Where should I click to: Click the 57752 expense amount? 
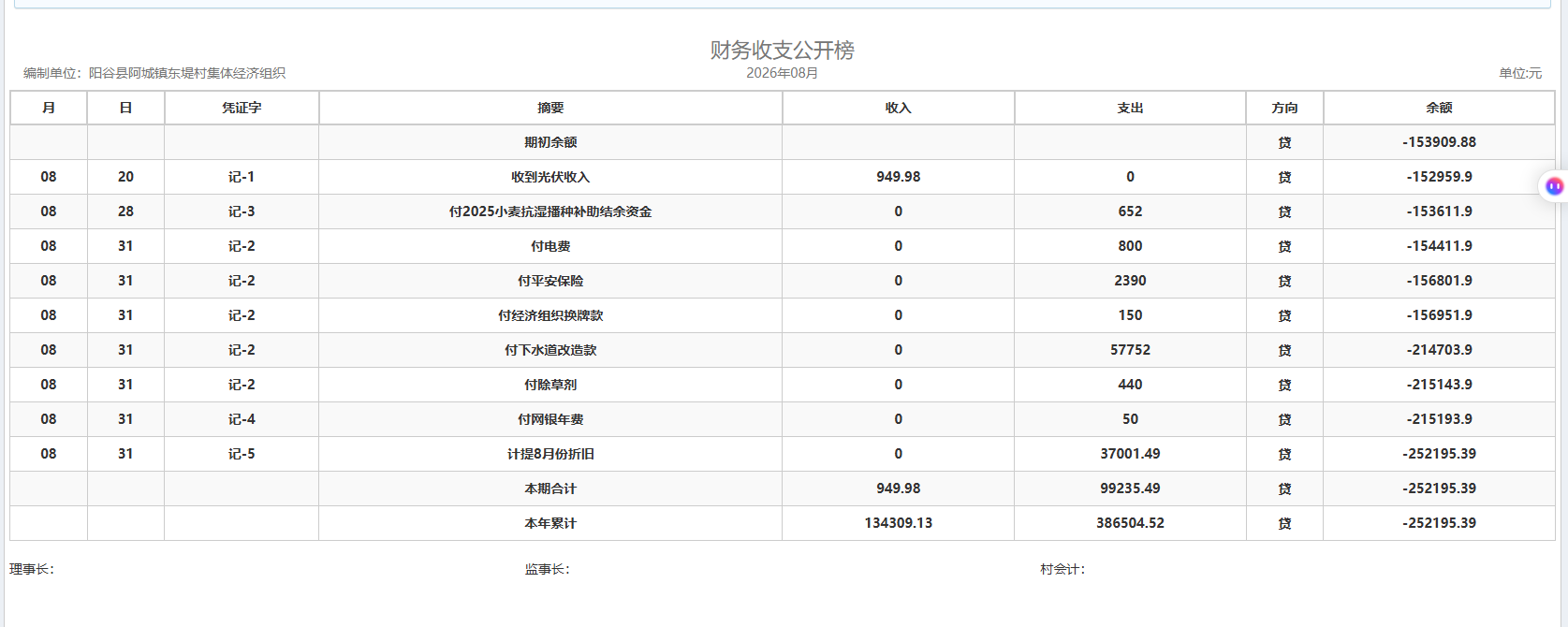pyautogui.click(x=1130, y=350)
